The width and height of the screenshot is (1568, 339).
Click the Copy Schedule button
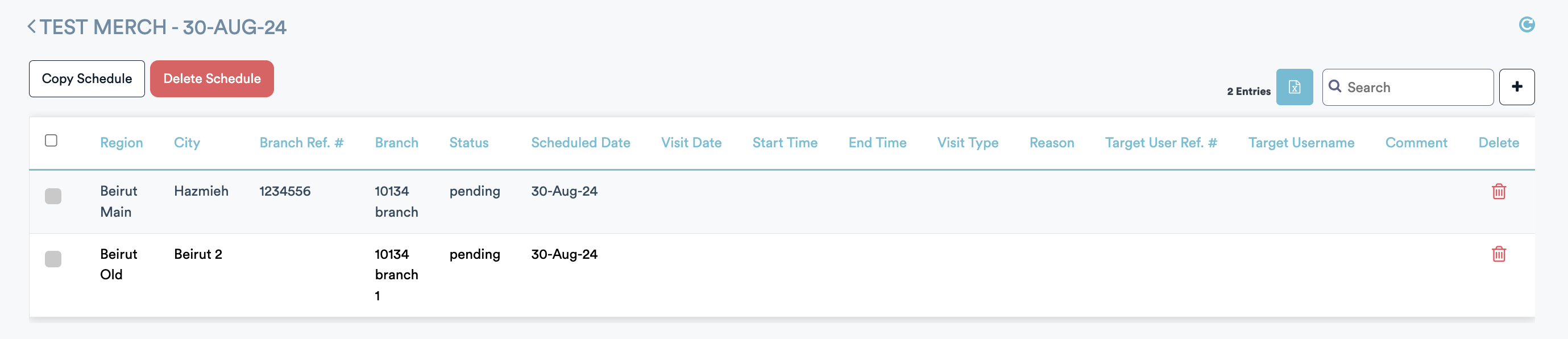[x=87, y=78]
